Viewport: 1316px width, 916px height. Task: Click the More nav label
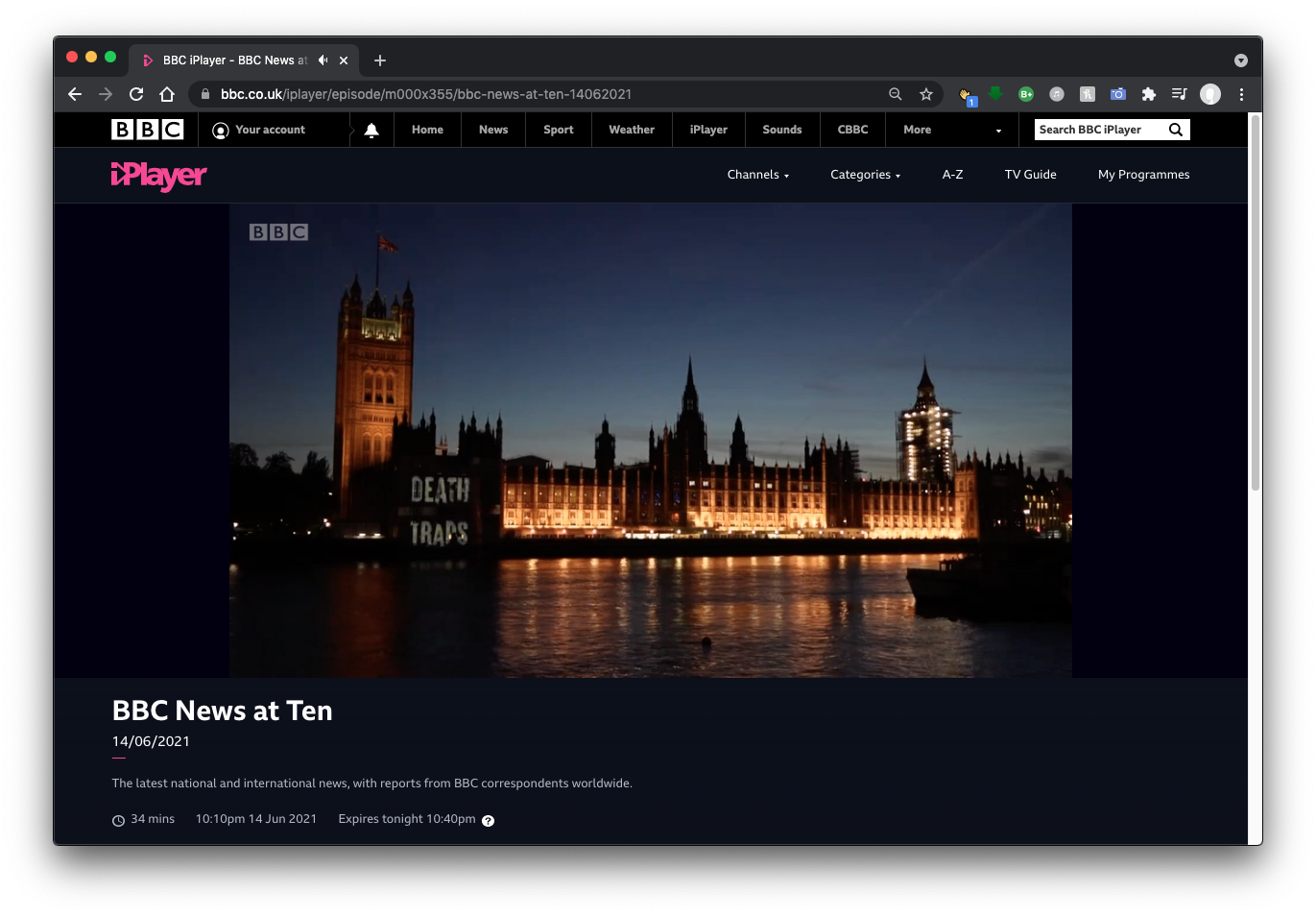(x=918, y=130)
